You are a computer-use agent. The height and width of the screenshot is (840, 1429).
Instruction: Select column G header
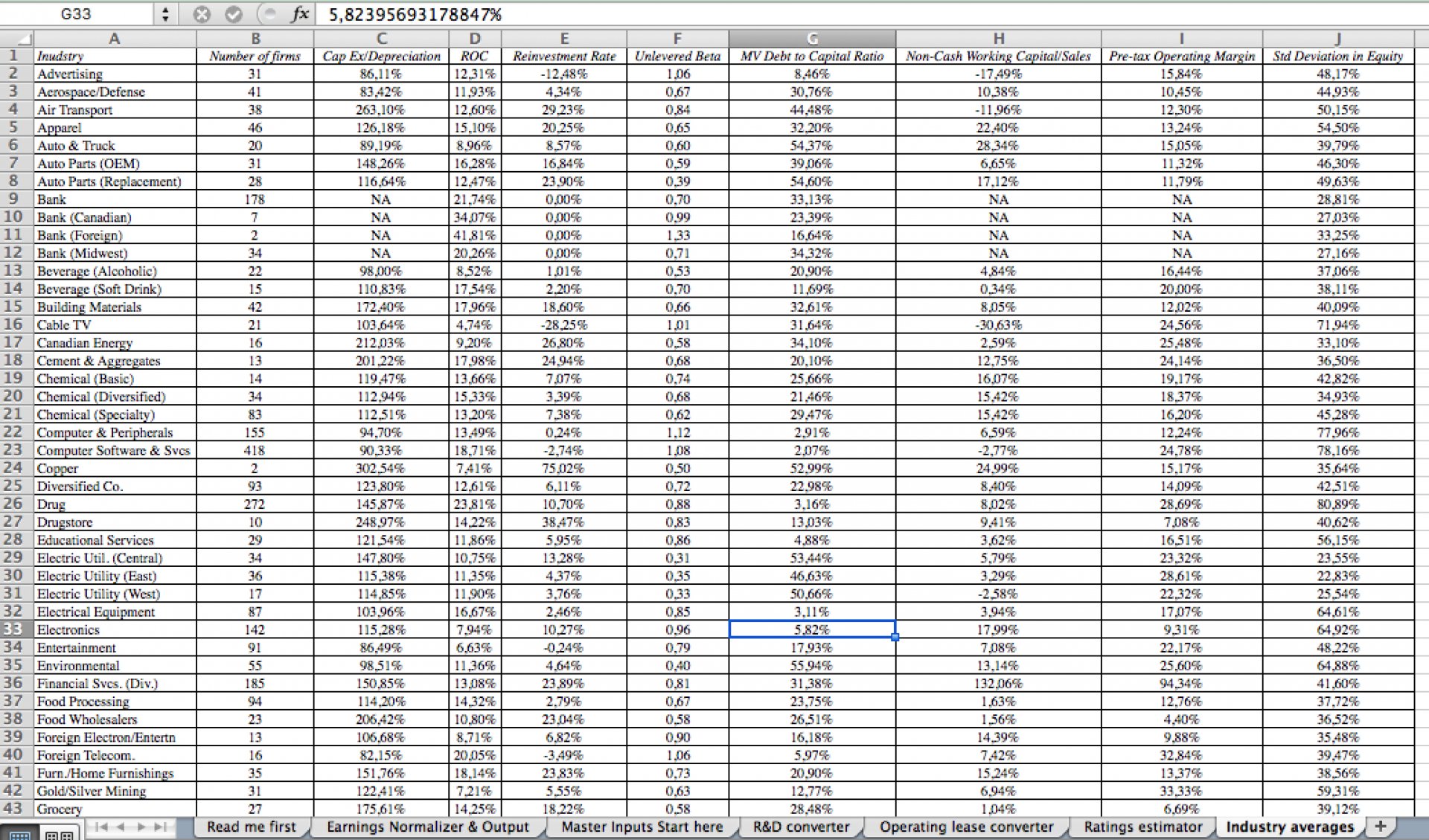click(812, 39)
